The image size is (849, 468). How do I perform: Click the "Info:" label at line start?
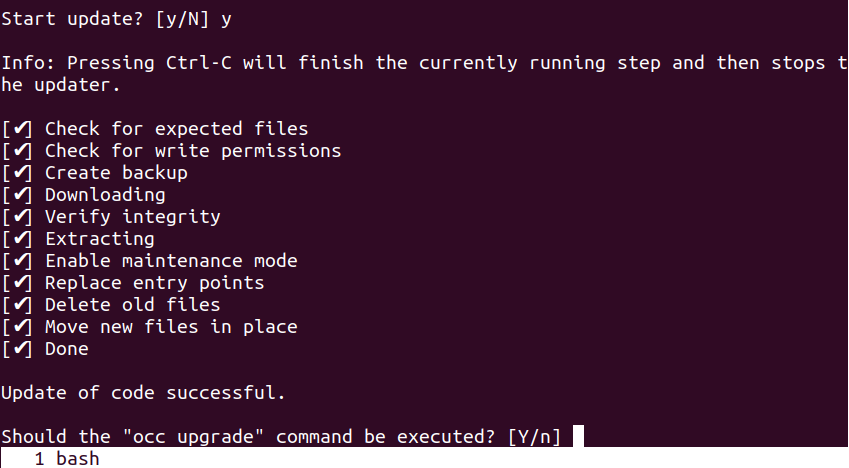(28, 63)
